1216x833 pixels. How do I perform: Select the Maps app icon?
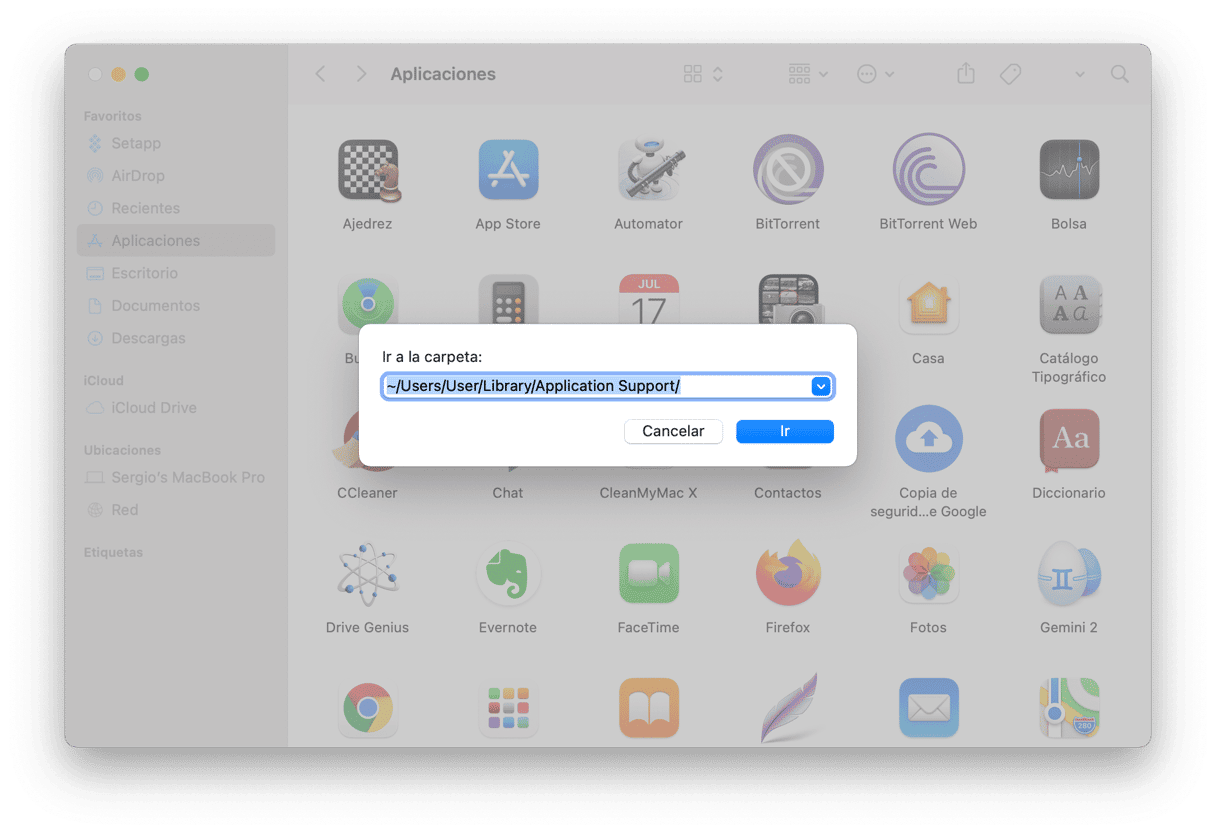(1069, 709)
